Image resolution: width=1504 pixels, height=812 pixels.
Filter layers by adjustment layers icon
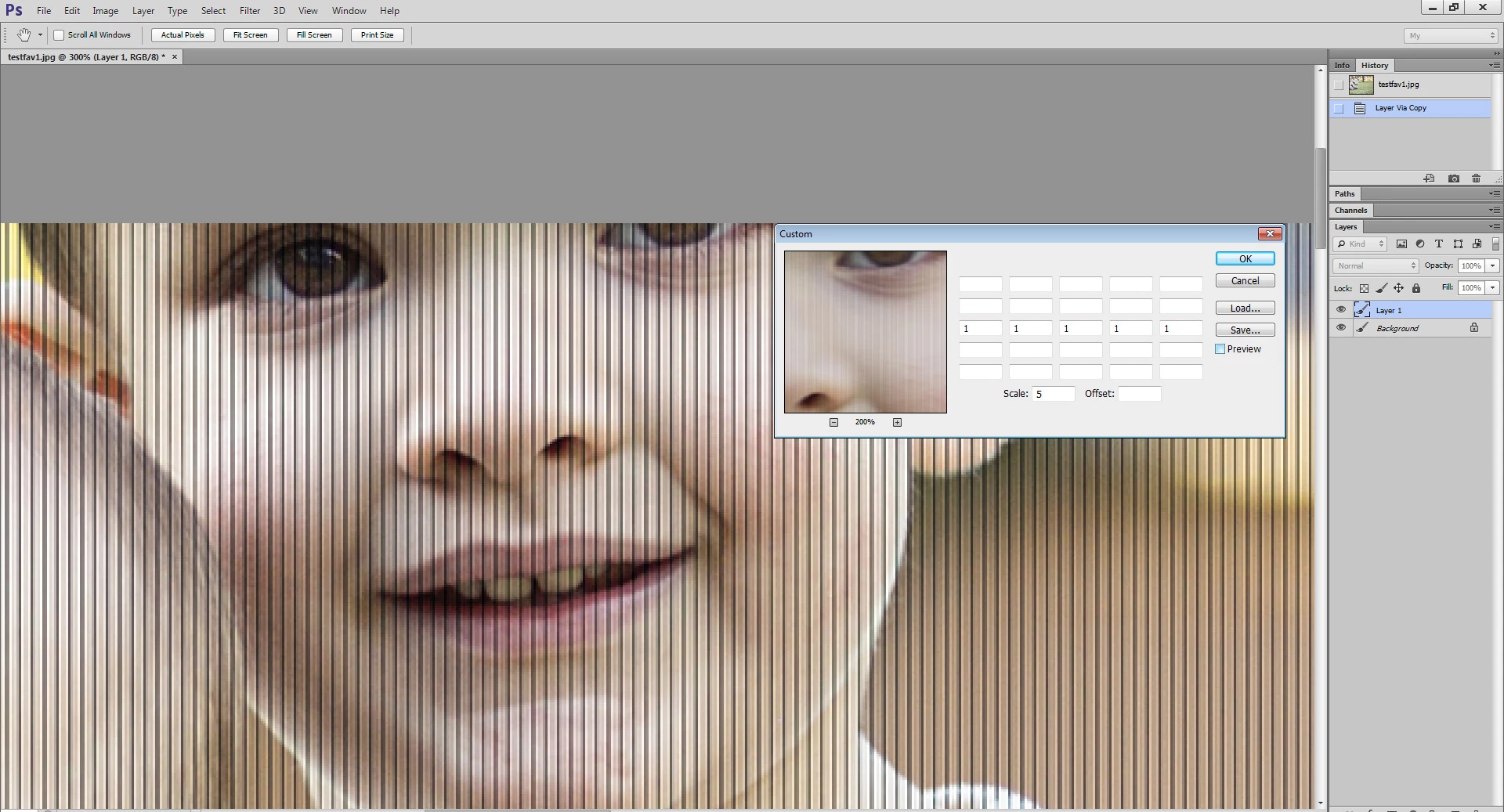pos(1420,244)
